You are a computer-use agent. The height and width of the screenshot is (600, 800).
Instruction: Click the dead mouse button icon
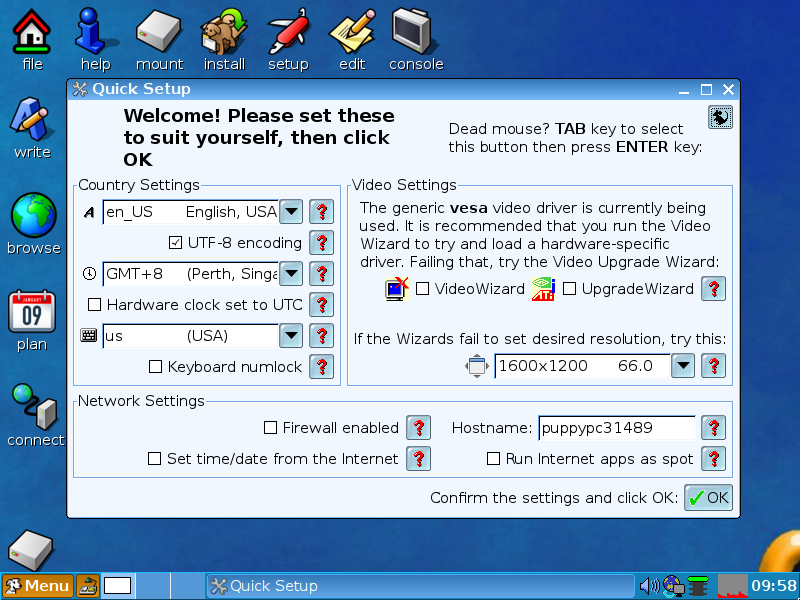pyautogui.click(x=720, y=118)
